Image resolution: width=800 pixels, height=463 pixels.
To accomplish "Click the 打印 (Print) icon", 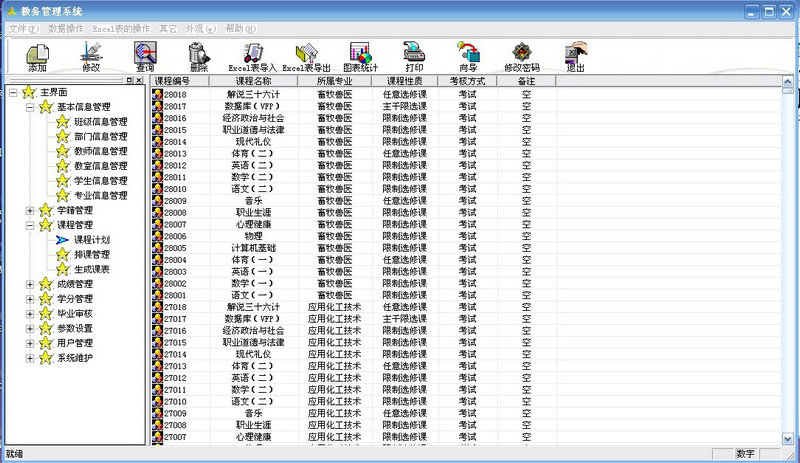I will [x=414, y=57].
